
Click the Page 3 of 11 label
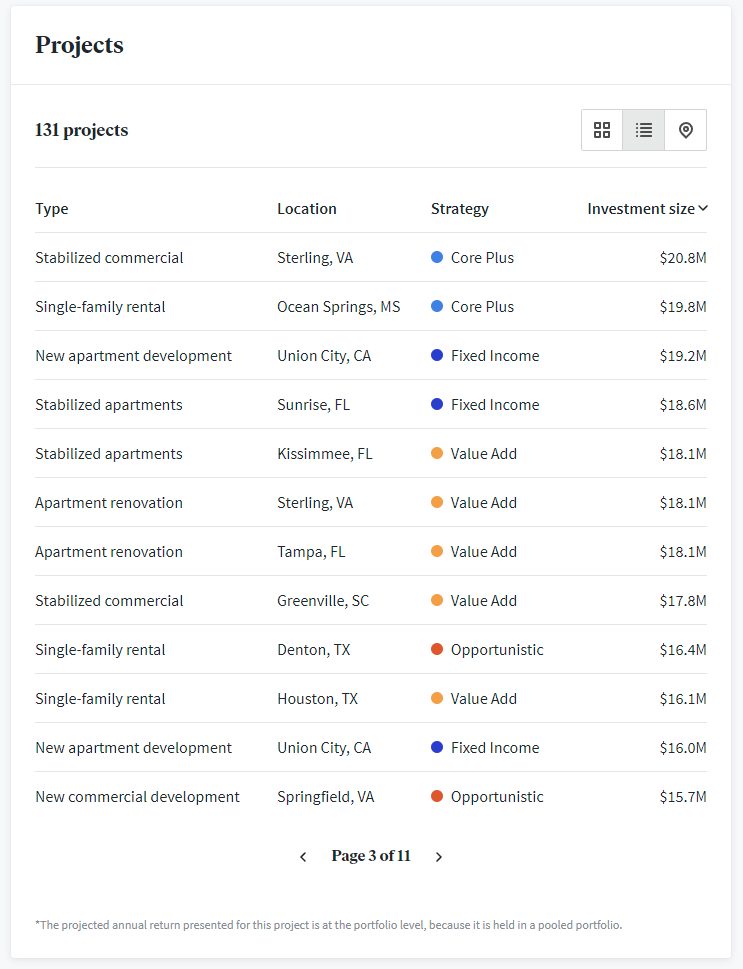(370, 856)
